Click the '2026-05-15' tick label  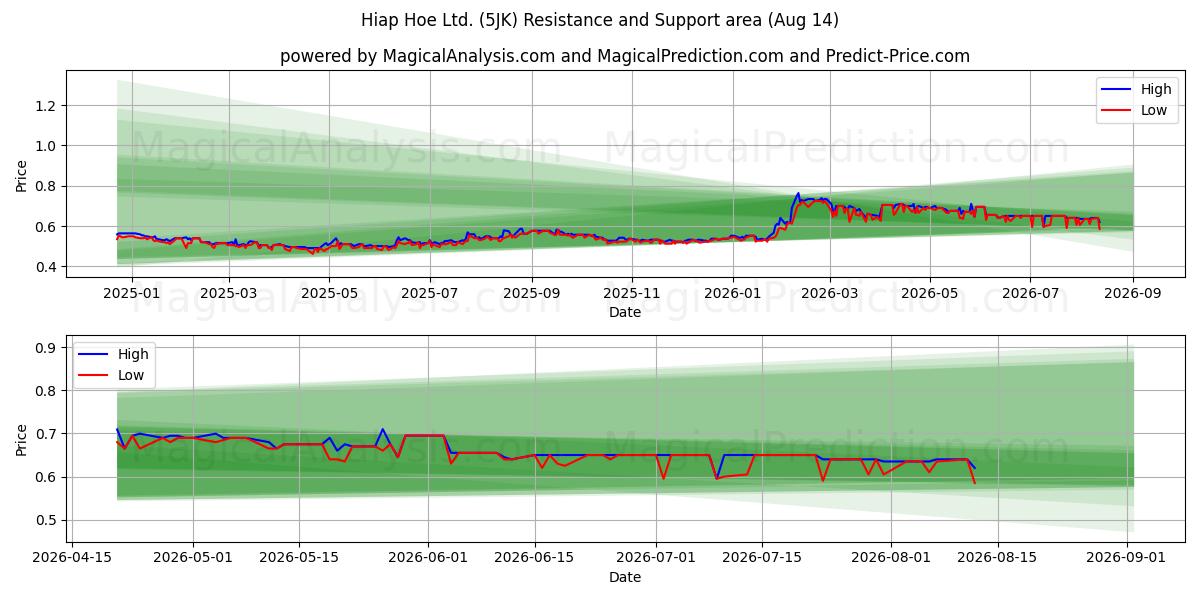(299, 558)
